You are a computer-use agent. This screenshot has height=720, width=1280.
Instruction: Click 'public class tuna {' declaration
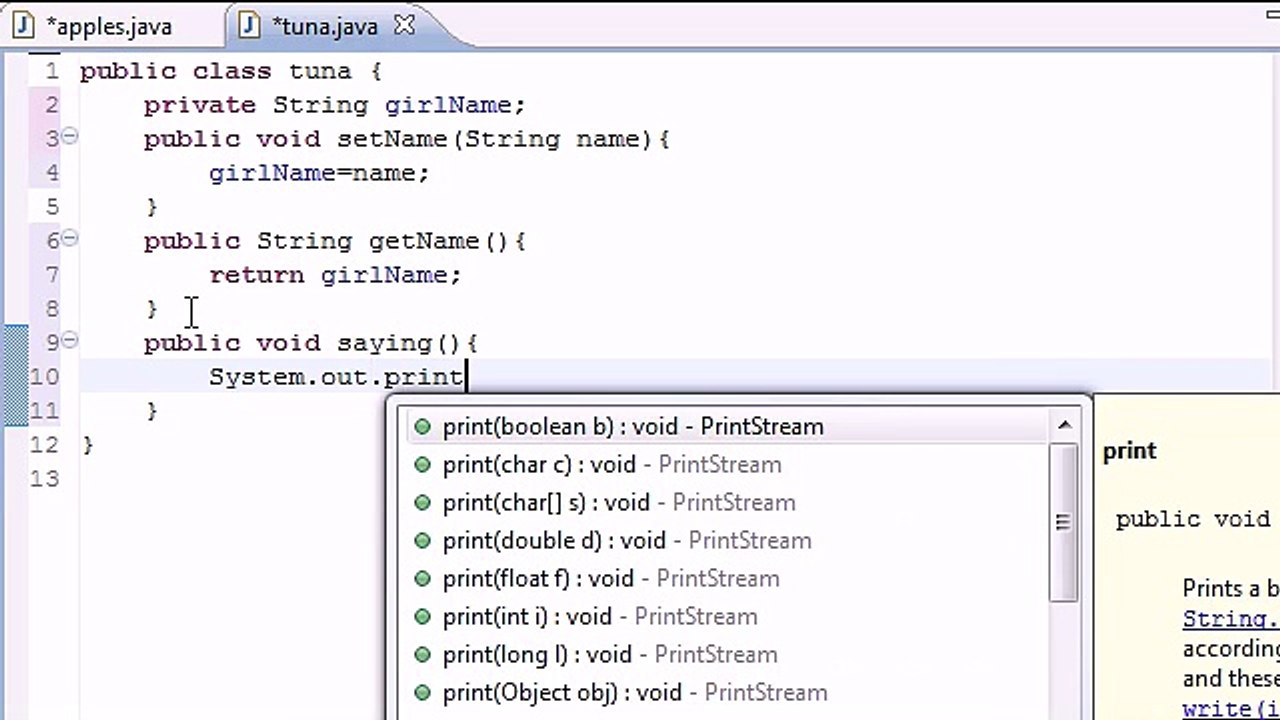click(230, 71)
